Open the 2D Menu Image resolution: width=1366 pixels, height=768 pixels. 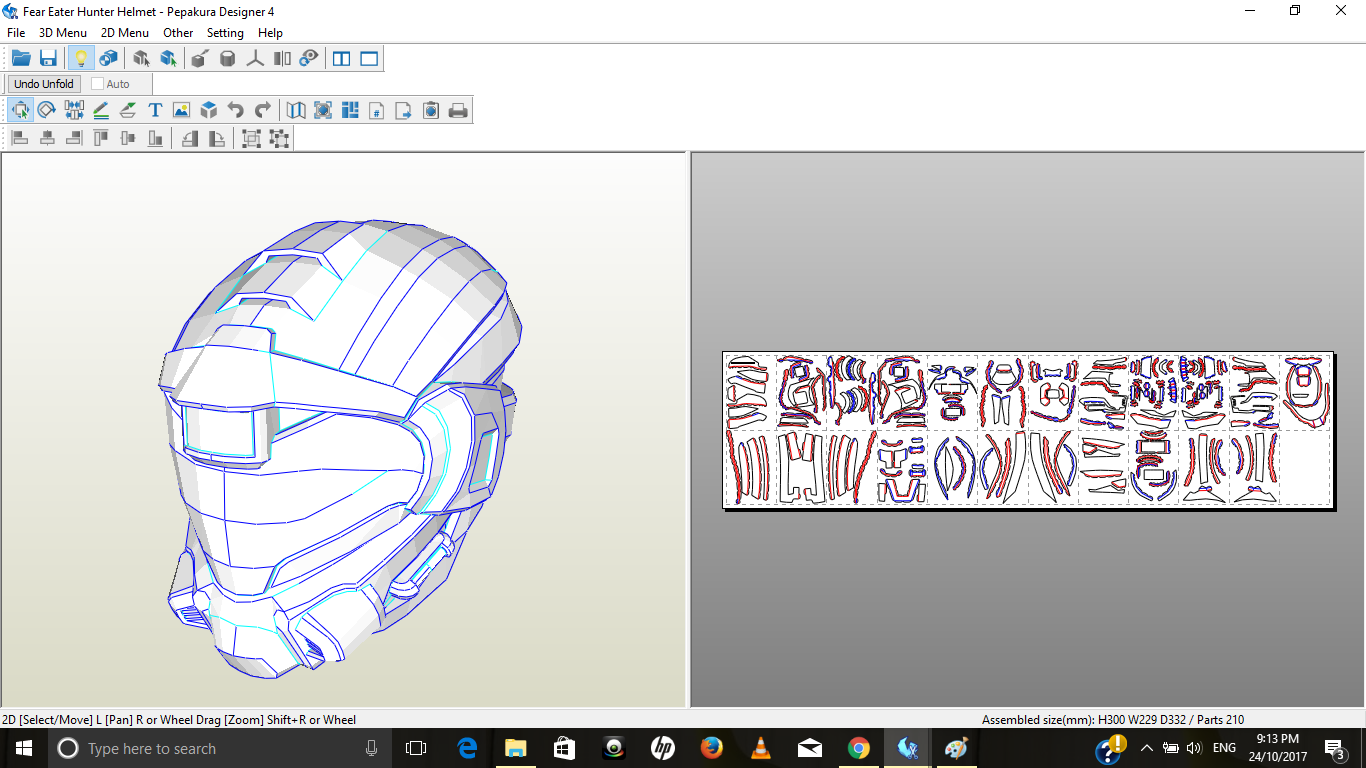(125, 33)
